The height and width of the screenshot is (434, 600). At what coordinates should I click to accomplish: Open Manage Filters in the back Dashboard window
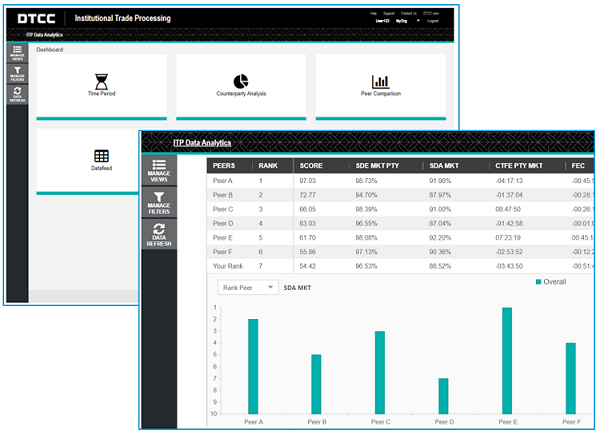(x=17, y=73)
